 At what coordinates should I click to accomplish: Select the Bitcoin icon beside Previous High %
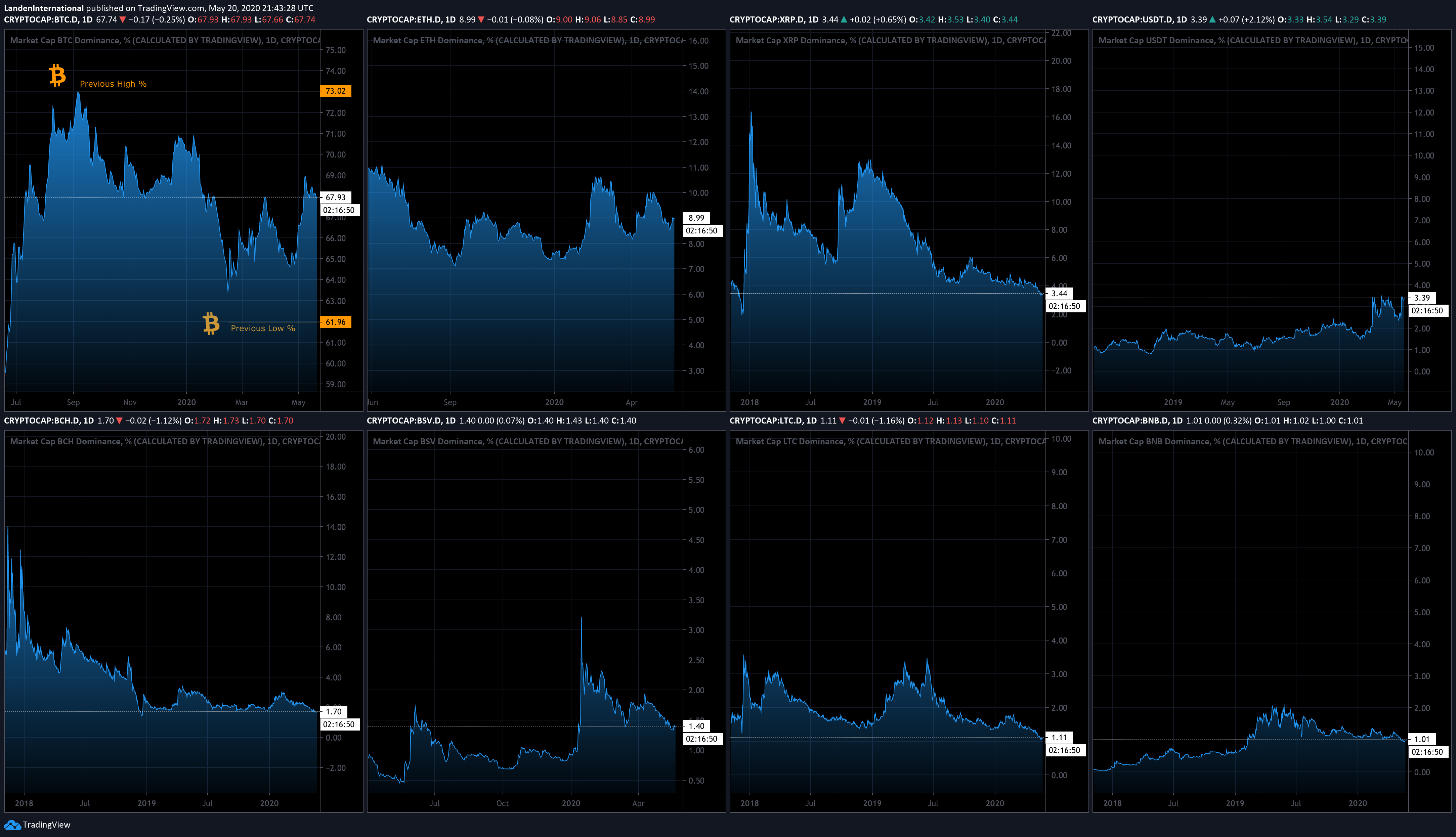57,75
